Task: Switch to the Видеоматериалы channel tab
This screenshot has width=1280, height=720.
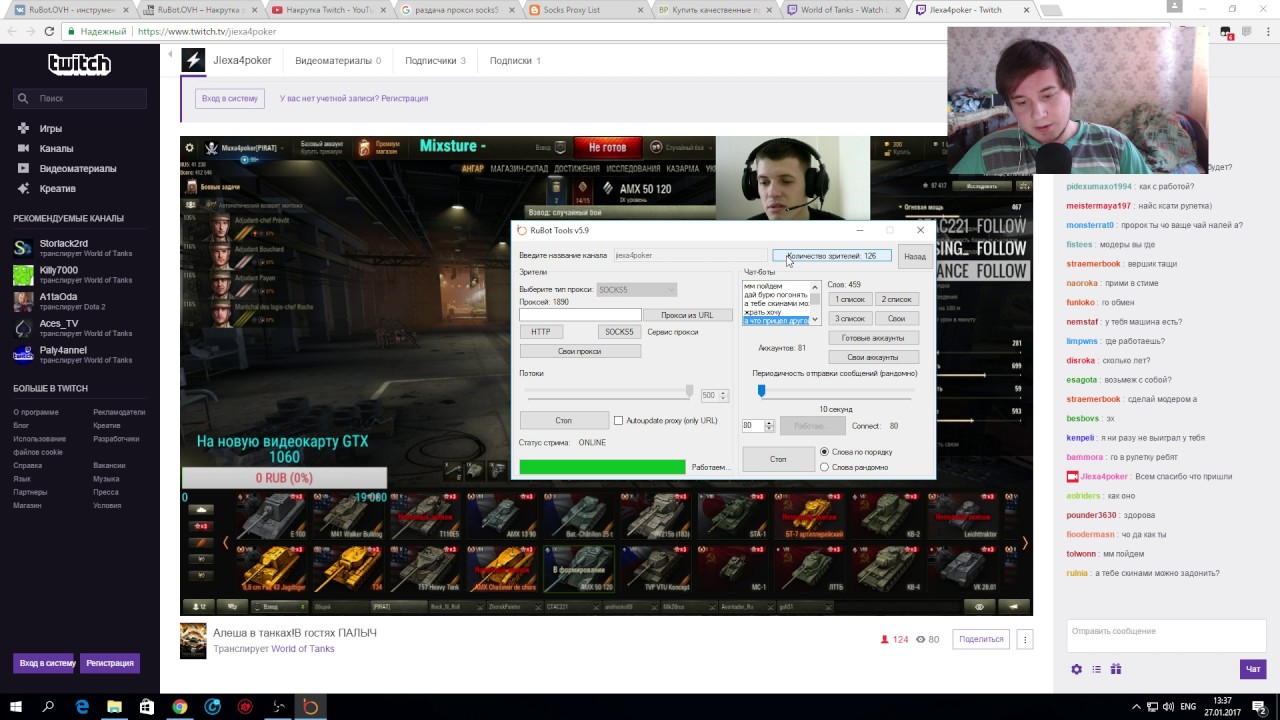Action: (338, 60)
